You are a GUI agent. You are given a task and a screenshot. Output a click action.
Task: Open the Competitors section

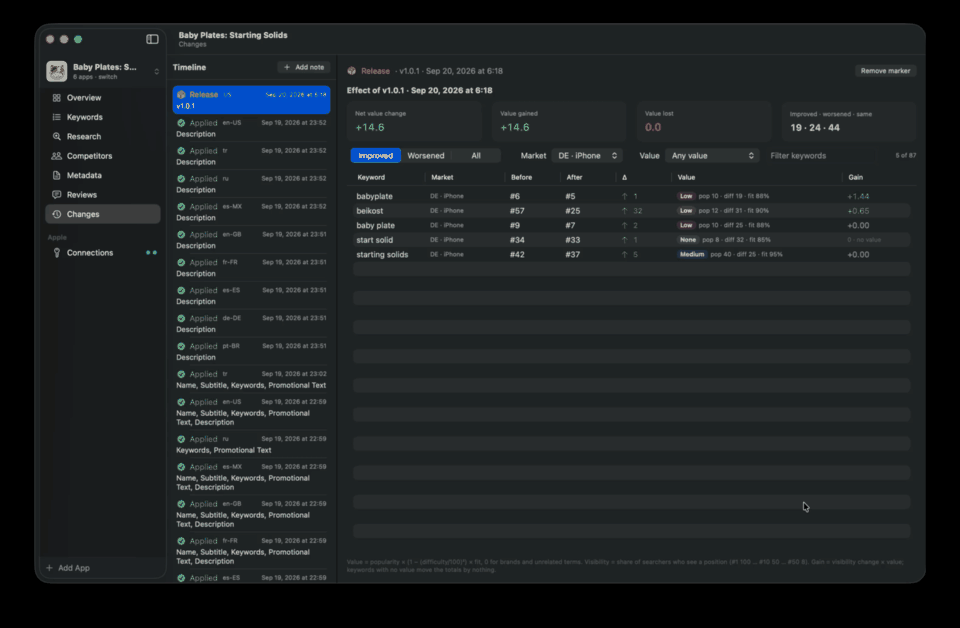point(103,156)
